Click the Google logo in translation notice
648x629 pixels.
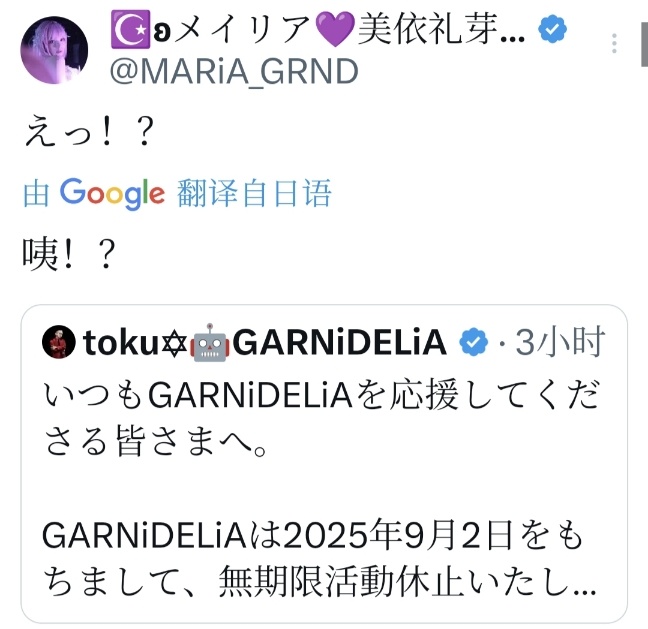[112, 194]
